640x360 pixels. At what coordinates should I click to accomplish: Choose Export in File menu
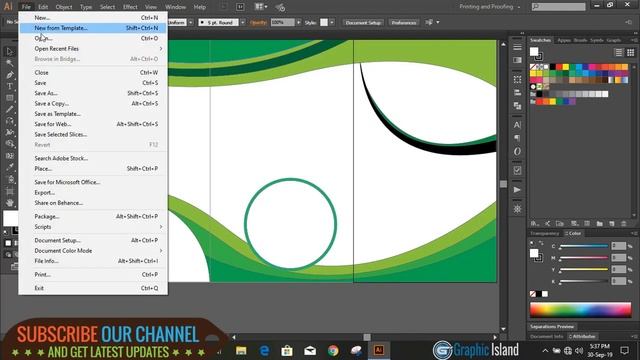[93, 193]
